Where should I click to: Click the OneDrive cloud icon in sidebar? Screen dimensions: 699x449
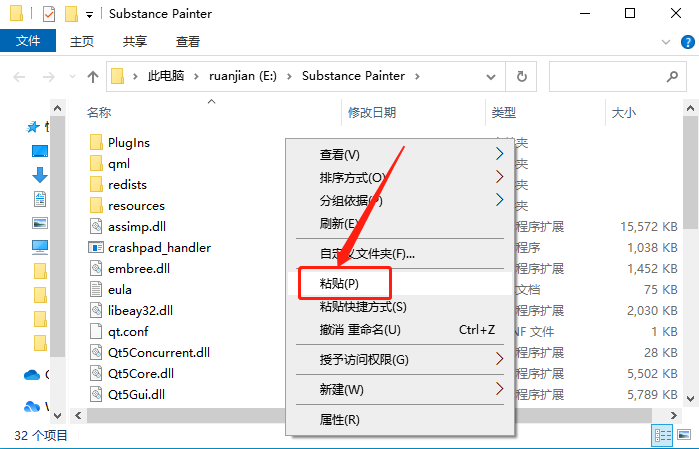32,375
